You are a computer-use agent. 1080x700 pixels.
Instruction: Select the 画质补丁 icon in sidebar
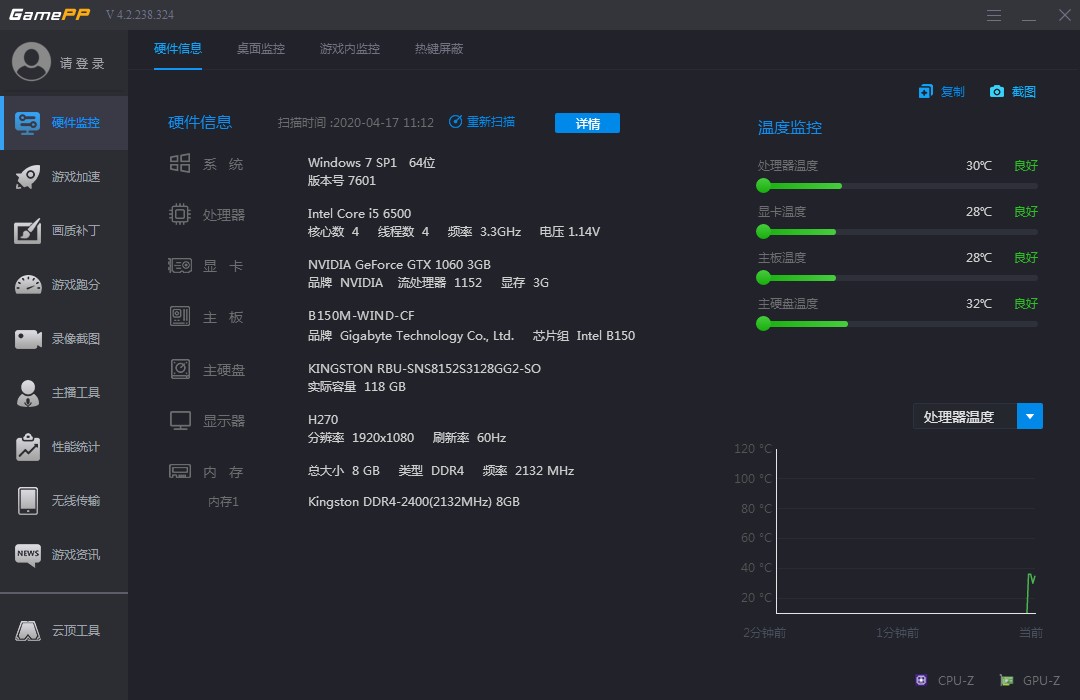coord(28,231)
